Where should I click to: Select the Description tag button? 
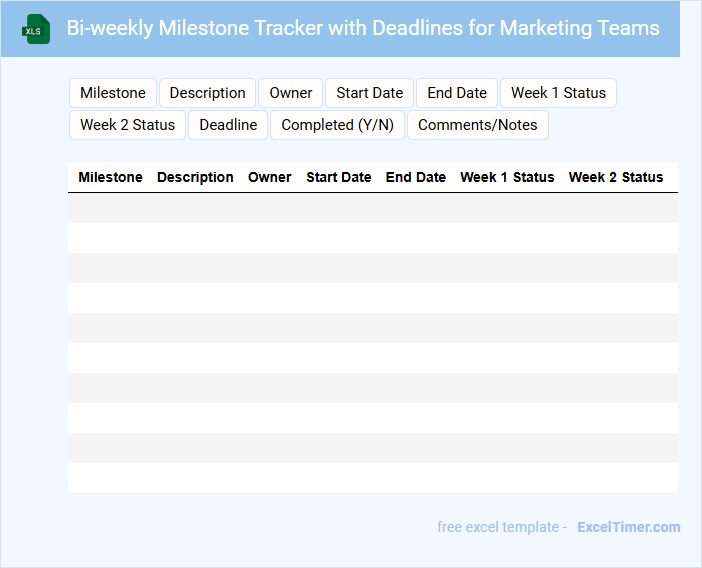[207, 93]
